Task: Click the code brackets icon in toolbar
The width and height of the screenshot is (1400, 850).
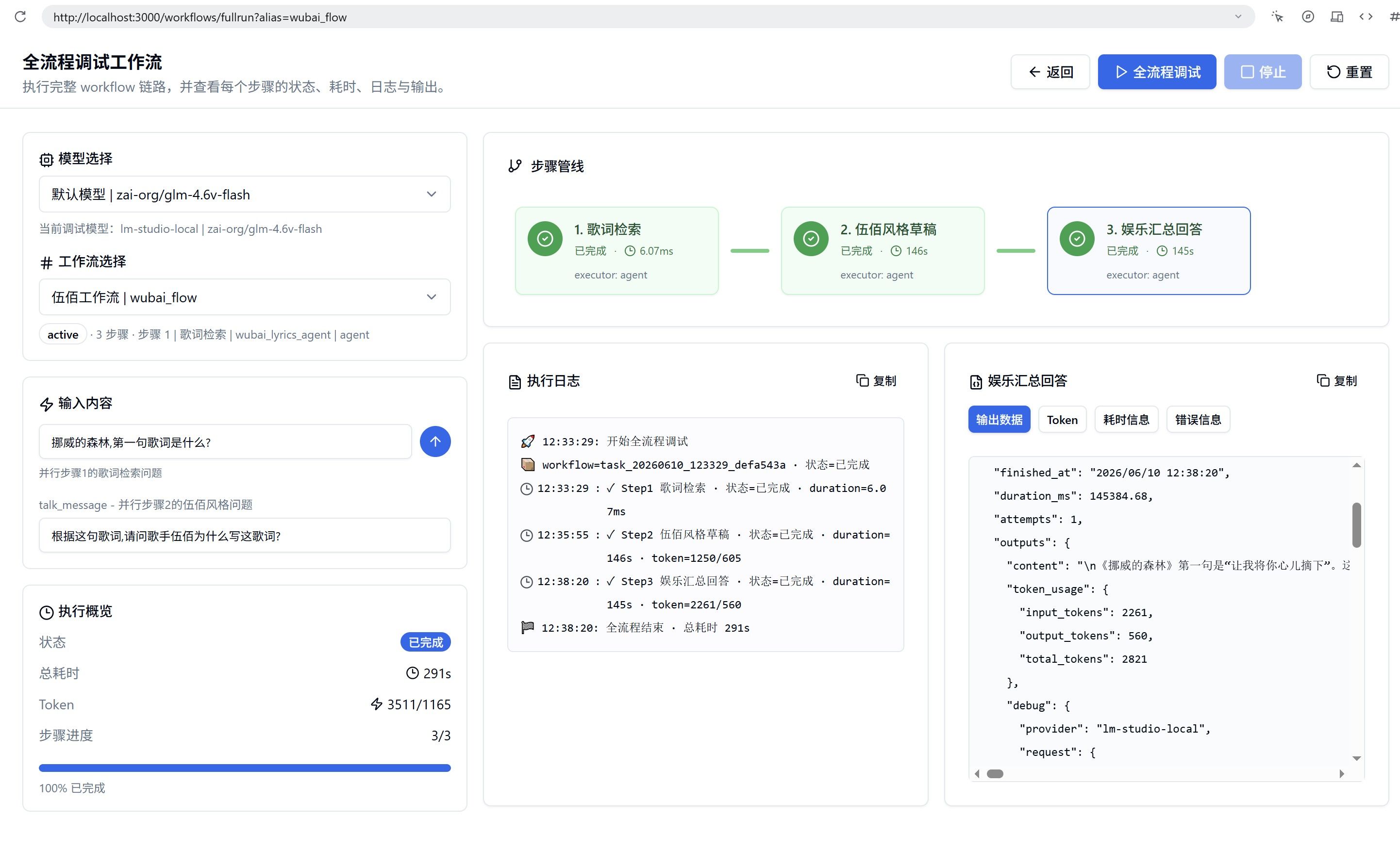Action: click(x=1366, y=16)
